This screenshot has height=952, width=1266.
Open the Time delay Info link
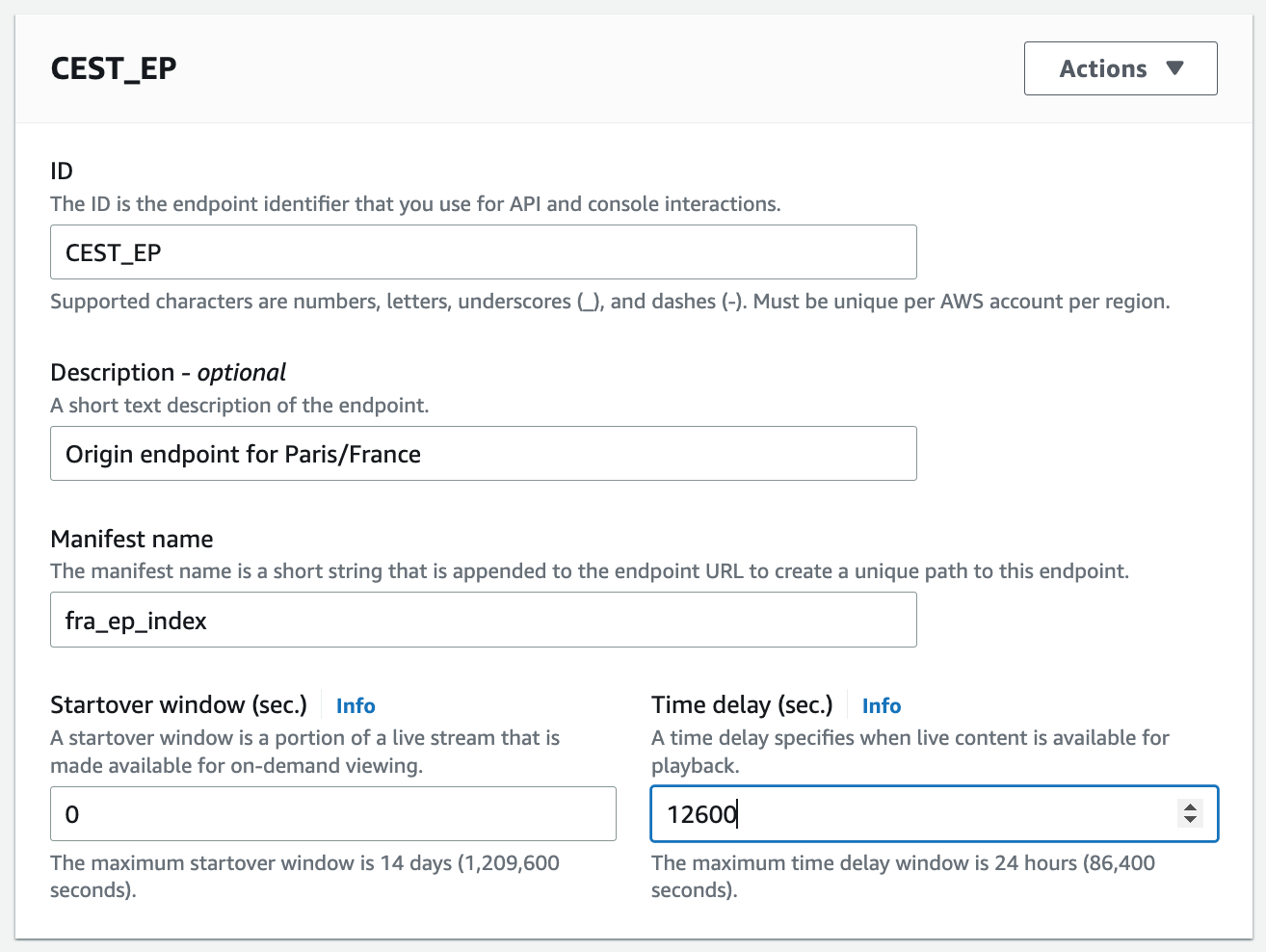click(x=881, y=705)
